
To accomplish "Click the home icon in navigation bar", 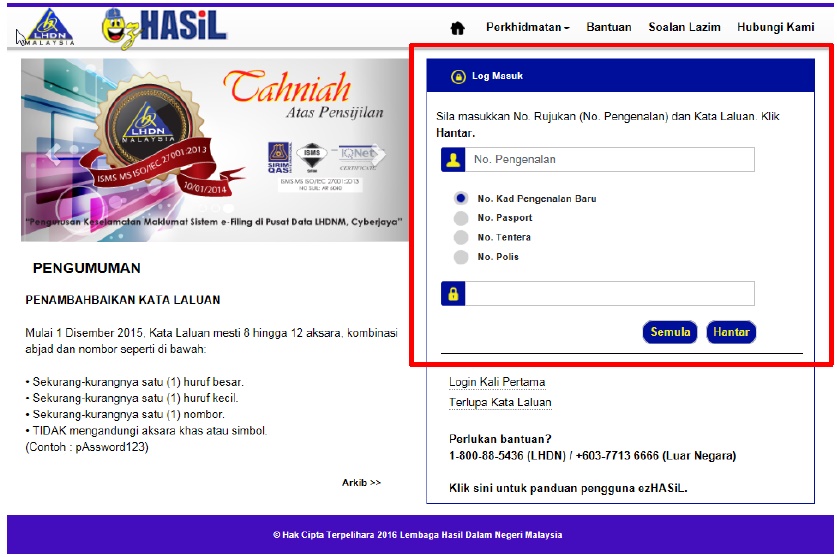I will coord(457,28).
